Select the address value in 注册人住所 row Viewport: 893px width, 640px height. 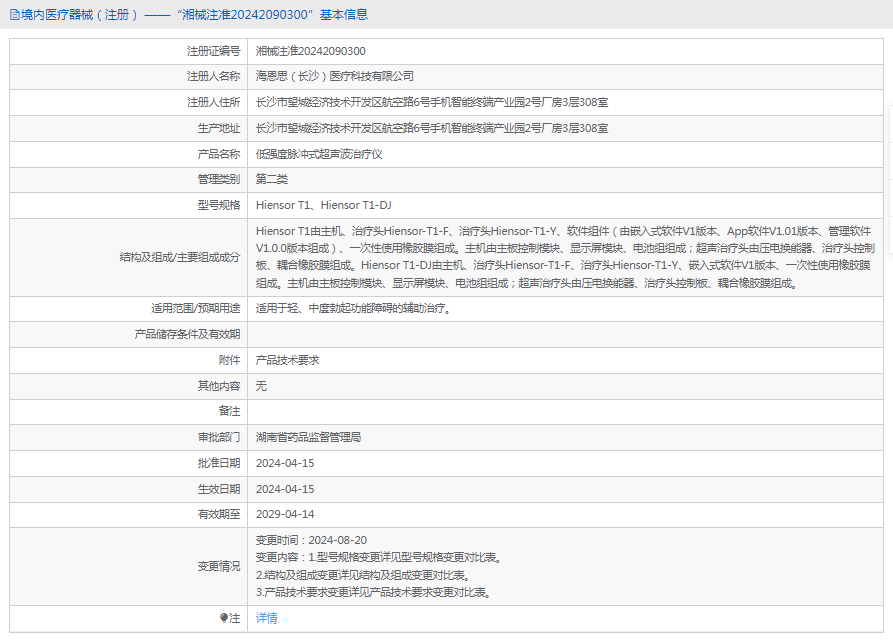432,102
